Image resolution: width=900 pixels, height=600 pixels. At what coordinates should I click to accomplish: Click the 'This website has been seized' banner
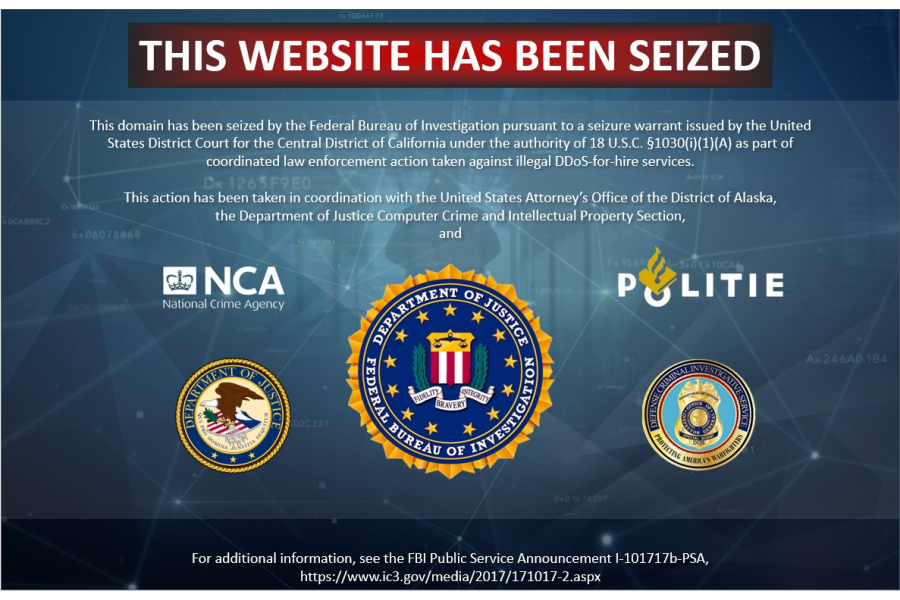(x=450, y=55)
